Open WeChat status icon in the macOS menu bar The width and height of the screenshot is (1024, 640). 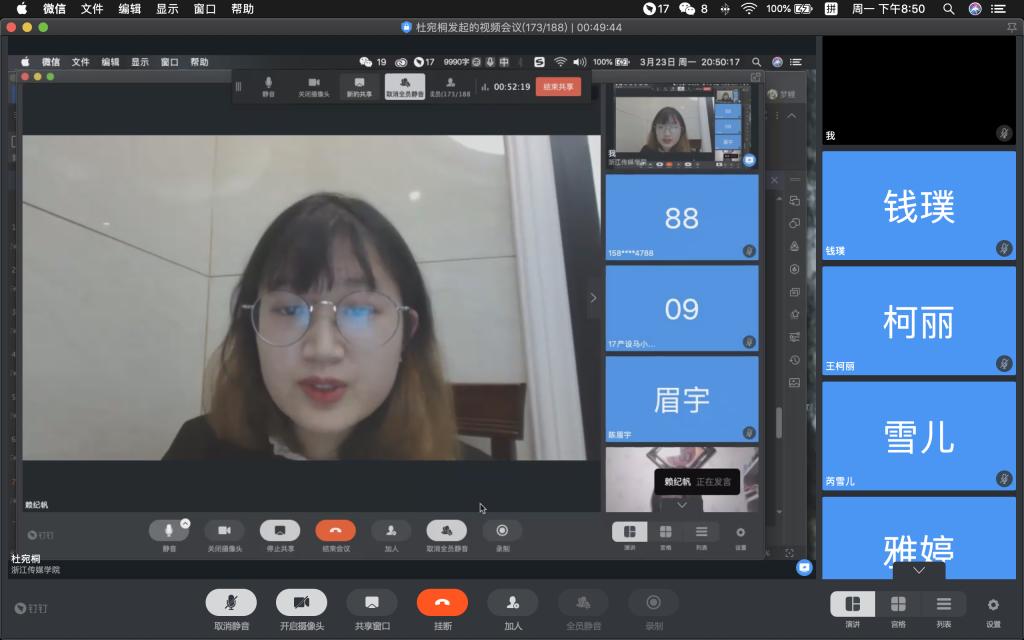click(687, 8)
